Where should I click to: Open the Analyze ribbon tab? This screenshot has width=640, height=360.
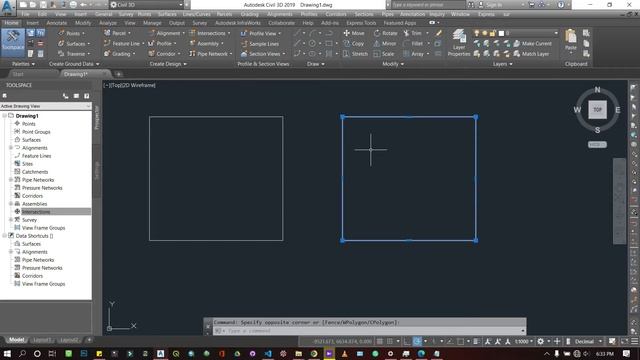108,23
